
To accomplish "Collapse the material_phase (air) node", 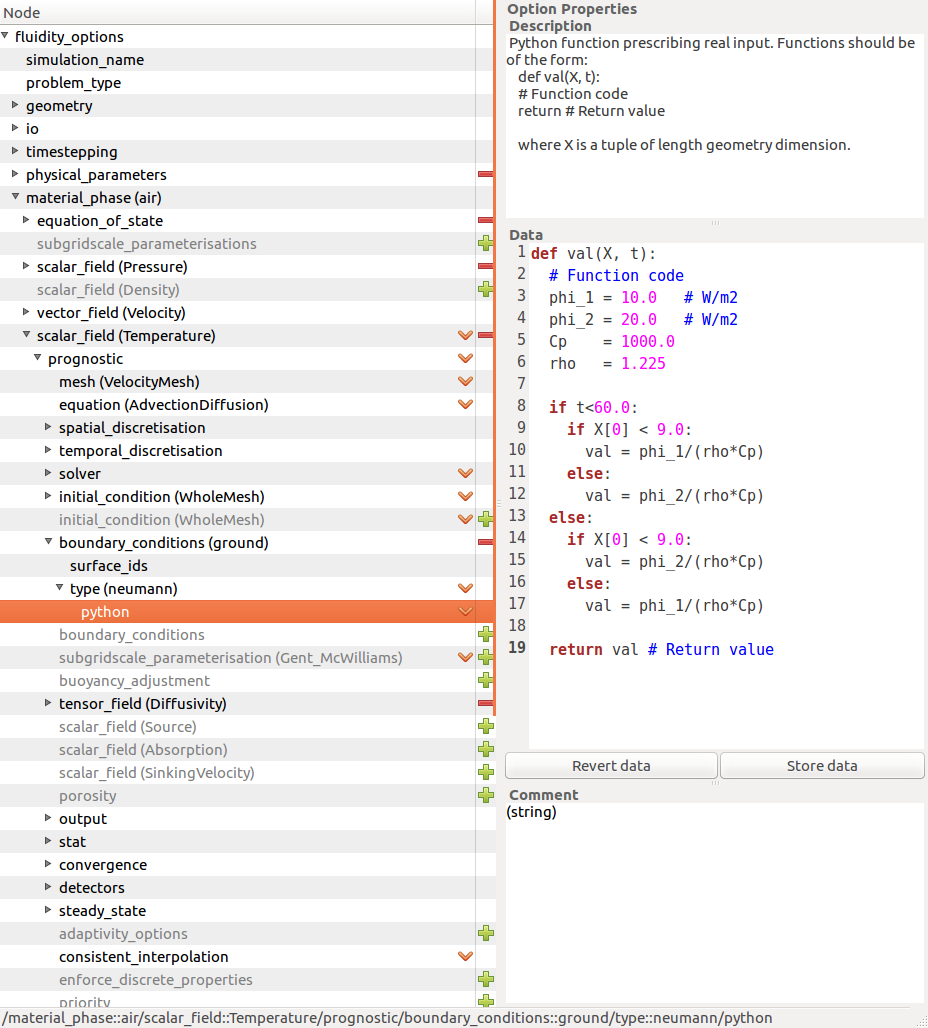I will [15, 197].
